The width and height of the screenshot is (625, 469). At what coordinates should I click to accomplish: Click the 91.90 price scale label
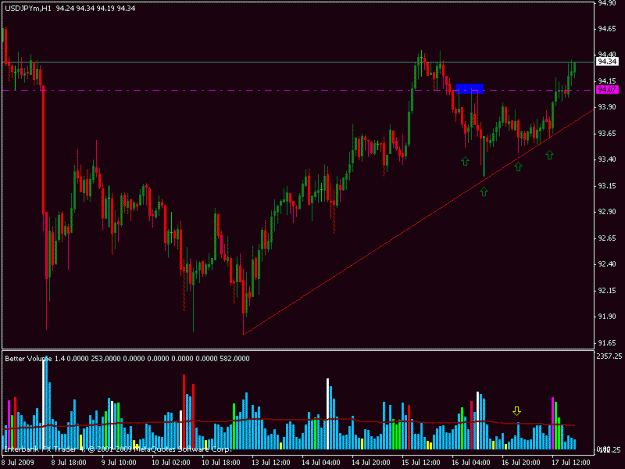click(607, 316)
